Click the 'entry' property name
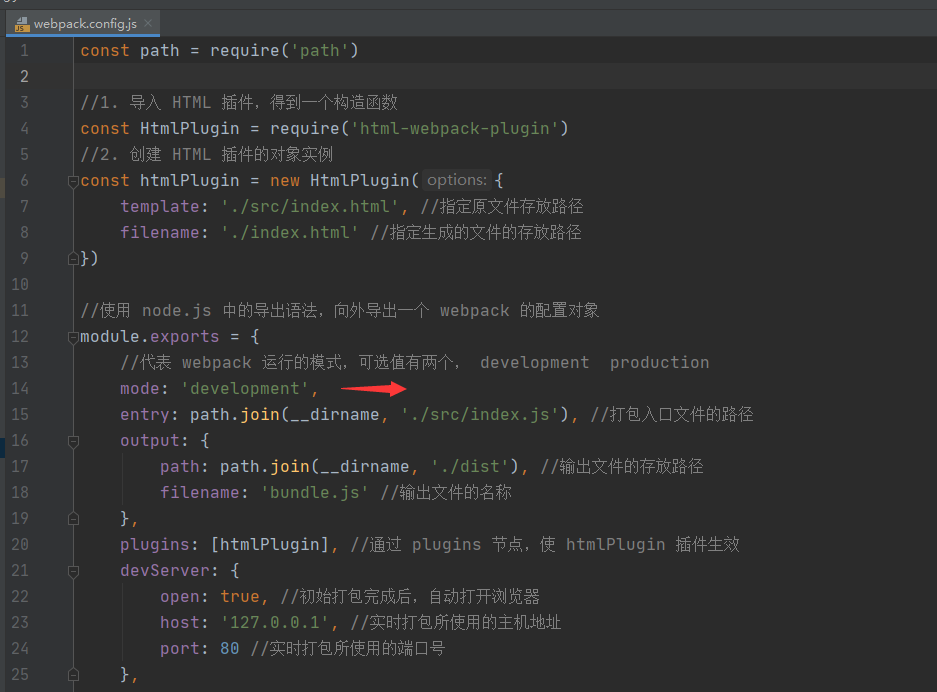 145,415
